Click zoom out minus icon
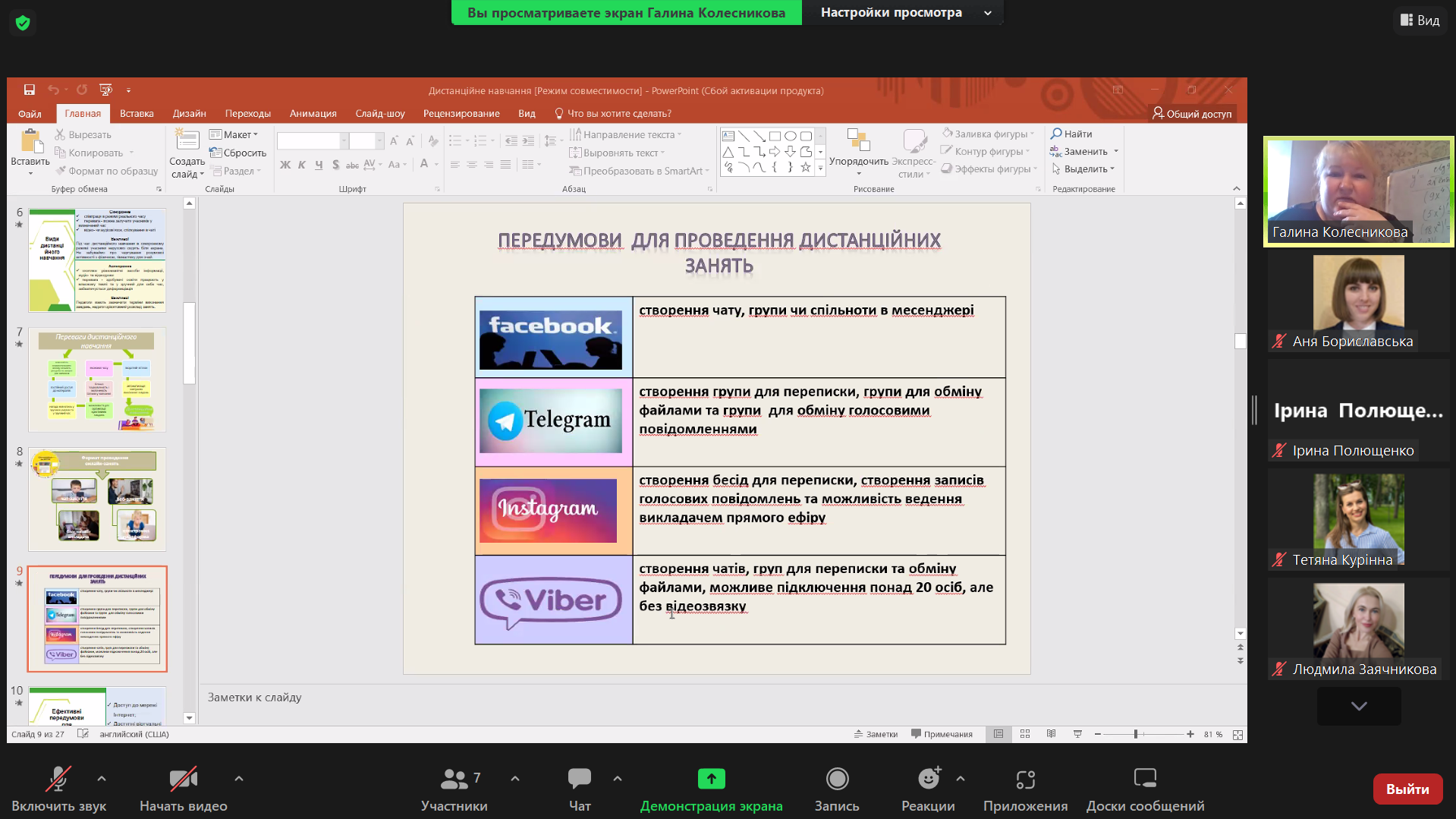The width and height of the screenshot is (1456, 819). coord(1097,734)
